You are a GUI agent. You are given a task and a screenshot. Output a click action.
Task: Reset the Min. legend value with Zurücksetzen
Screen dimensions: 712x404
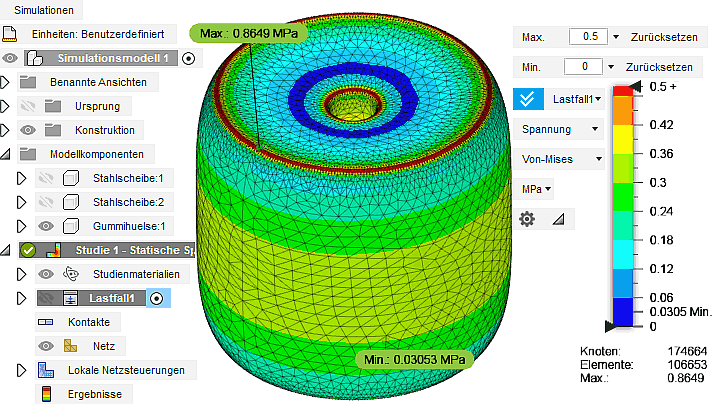[659, 67]
